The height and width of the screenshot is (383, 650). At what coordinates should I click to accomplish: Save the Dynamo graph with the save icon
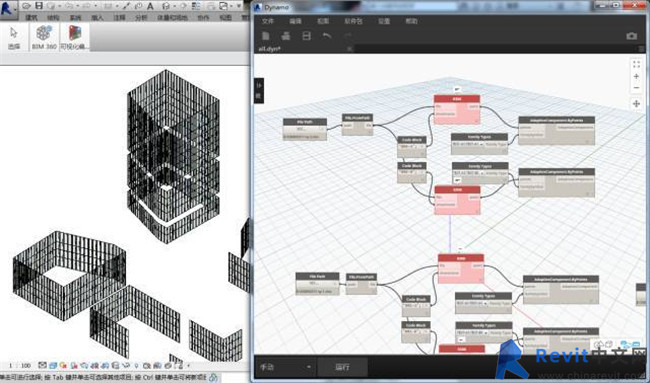[x=306, y=36]
